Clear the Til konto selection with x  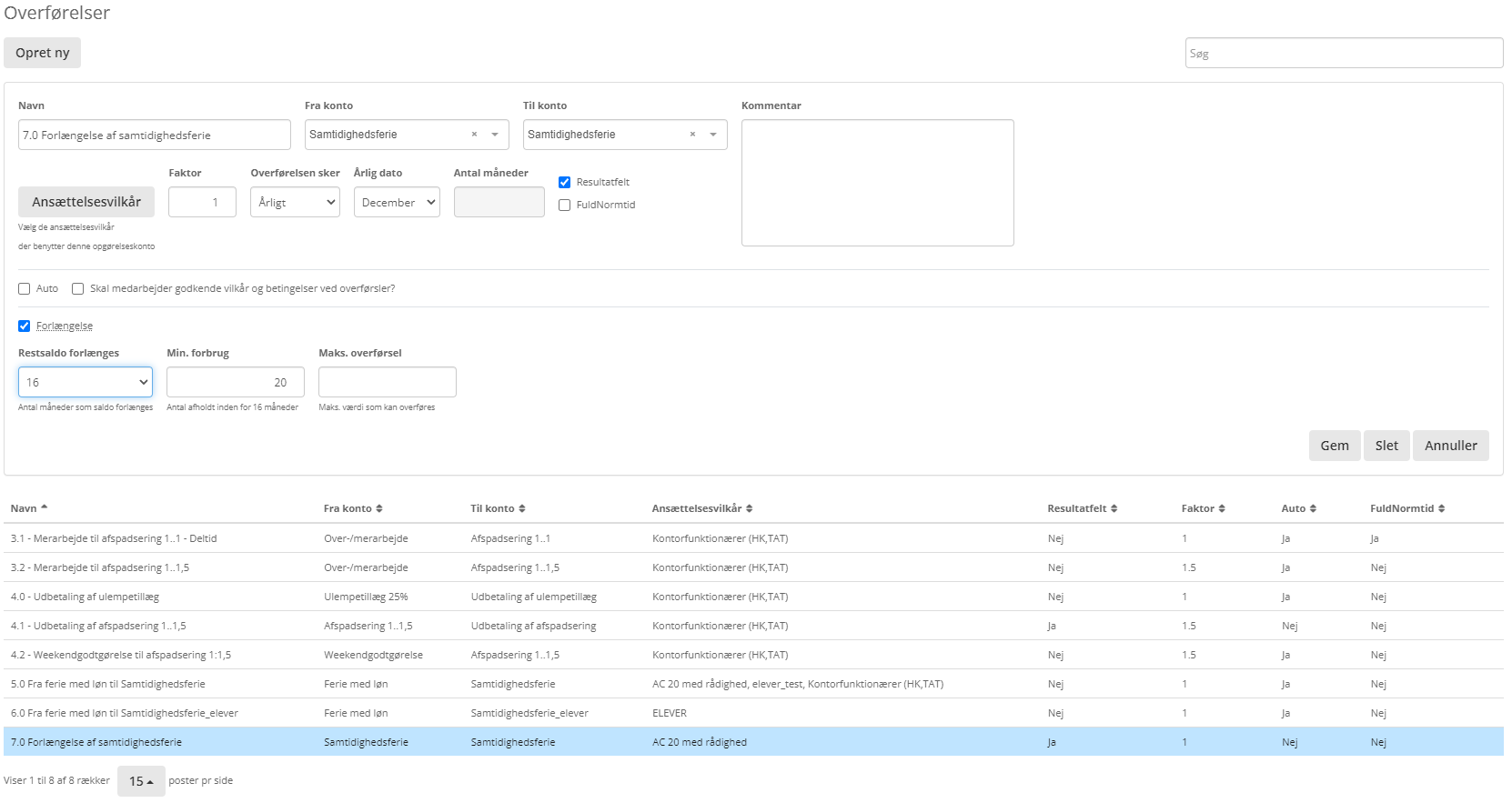[692, 135]
